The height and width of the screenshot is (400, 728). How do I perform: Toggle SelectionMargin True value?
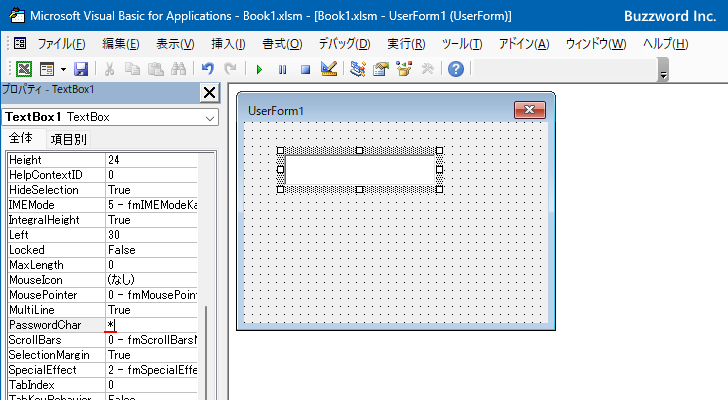coord(151,355)
